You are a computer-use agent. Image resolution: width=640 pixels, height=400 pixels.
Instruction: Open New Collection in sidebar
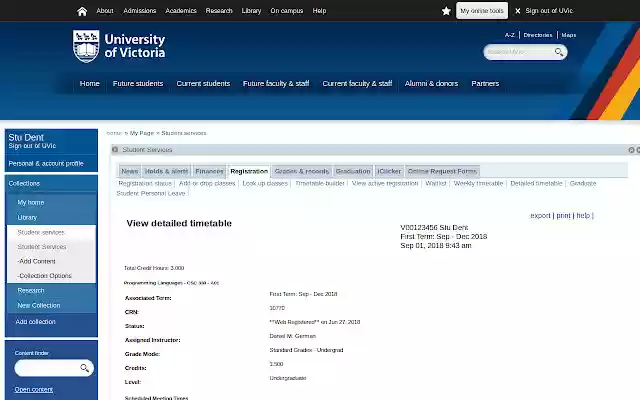click(39, 306)
